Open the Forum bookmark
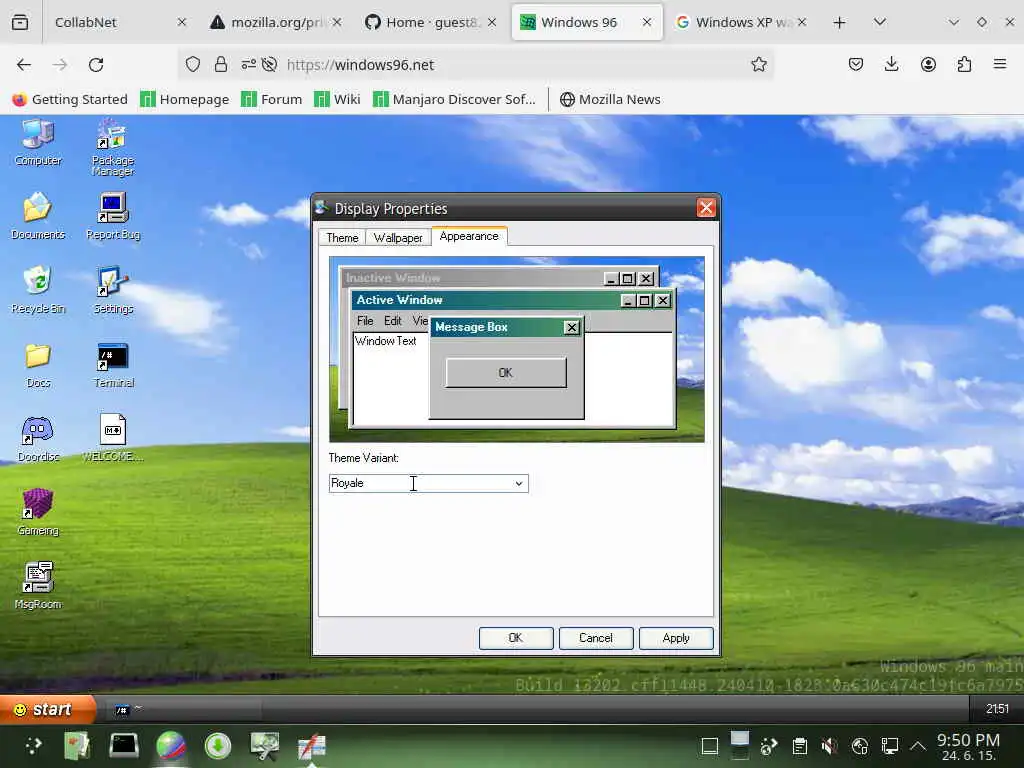 [x=272, y=99]
